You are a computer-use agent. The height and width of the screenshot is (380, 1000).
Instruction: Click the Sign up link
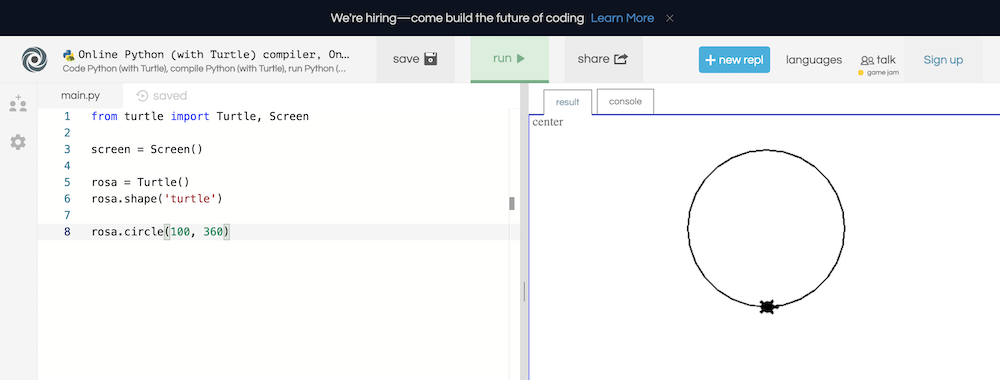tap(943, 60)
